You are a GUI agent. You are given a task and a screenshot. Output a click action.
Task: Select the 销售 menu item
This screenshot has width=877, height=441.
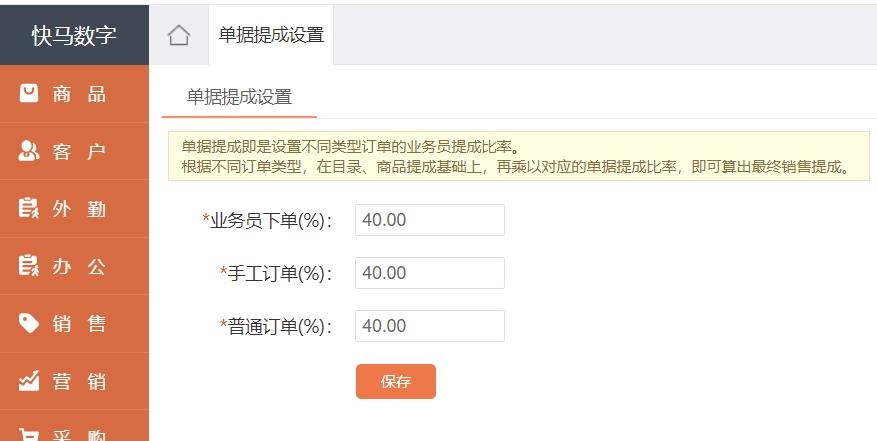[74, 323]
